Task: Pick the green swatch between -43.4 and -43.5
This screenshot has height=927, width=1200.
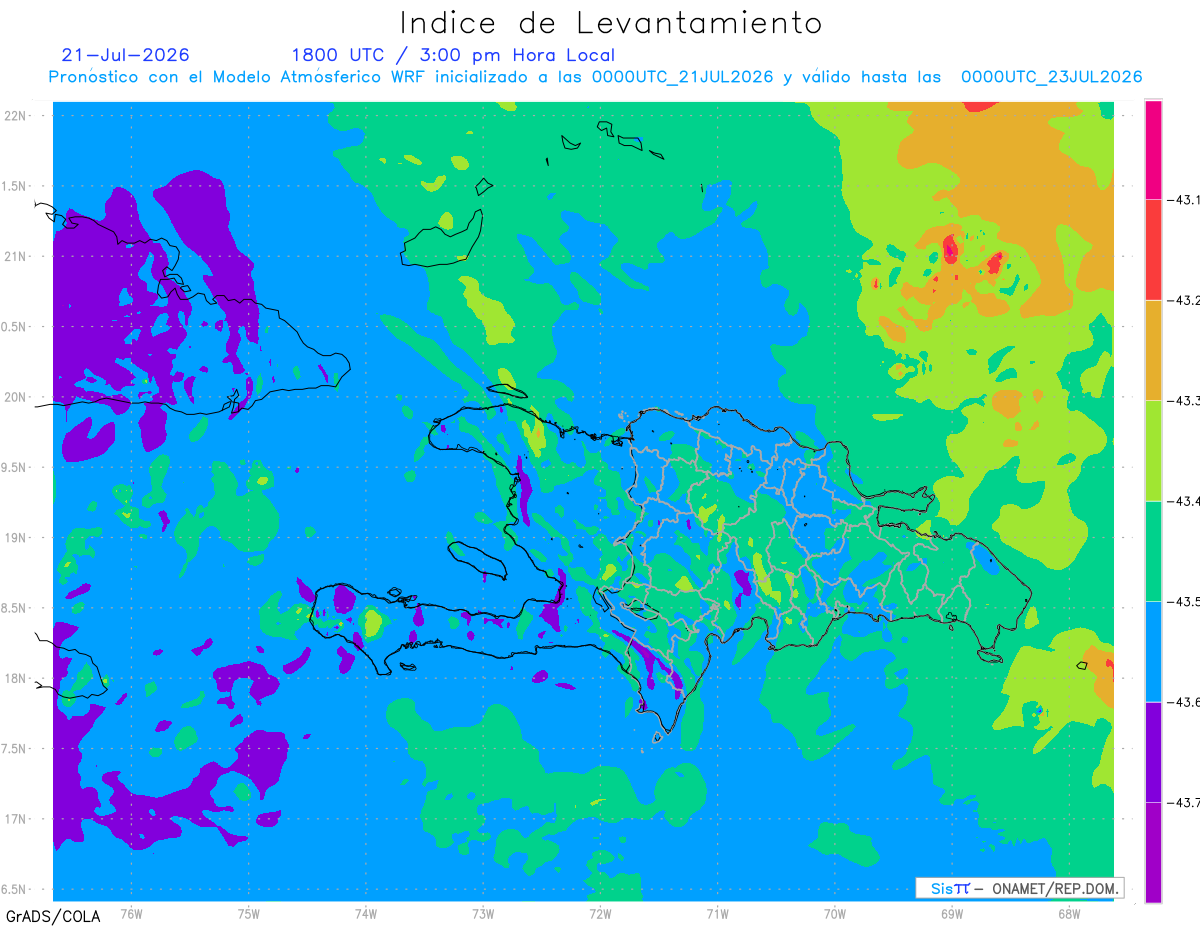Action: 1153,551
